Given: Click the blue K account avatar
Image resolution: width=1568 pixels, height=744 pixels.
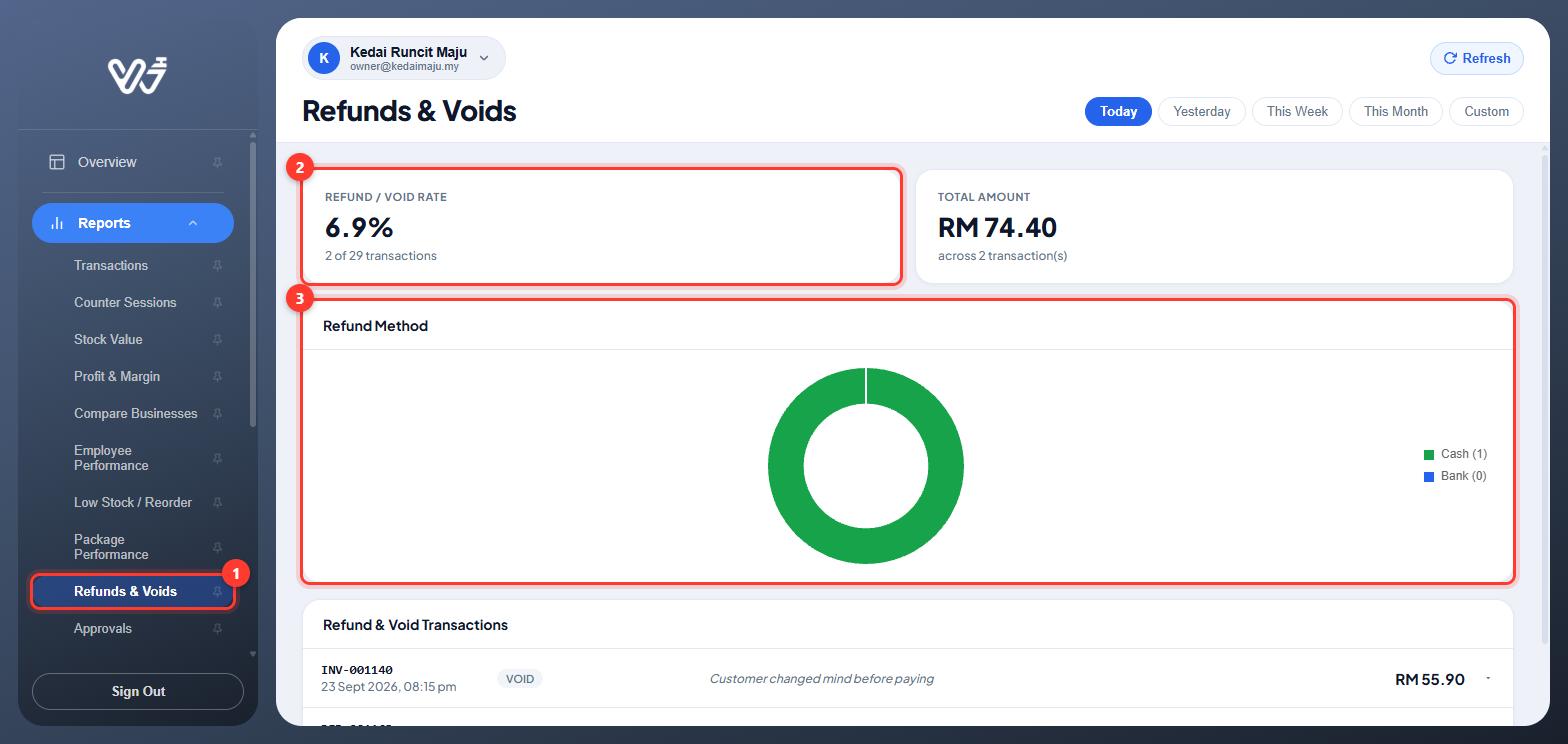Looking at the screenshot, I should 324,58.
